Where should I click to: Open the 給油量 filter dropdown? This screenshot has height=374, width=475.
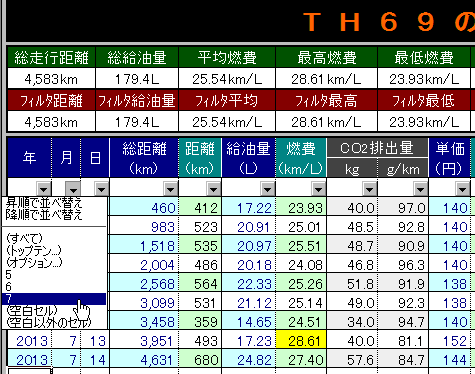click(267, 189)
